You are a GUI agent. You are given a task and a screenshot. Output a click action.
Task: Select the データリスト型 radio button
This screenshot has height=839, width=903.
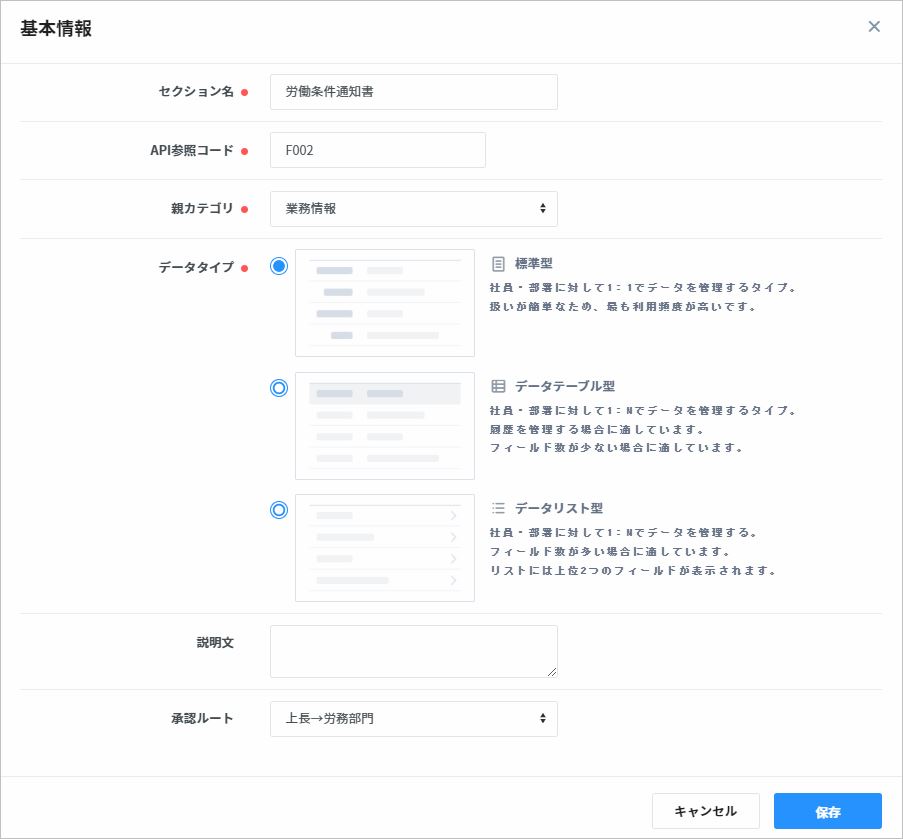tap(279, 510)
